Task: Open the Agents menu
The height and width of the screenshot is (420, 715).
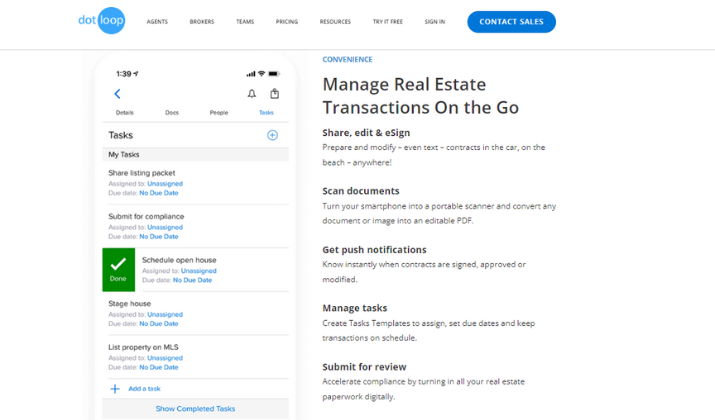Action: click(157, 21)
